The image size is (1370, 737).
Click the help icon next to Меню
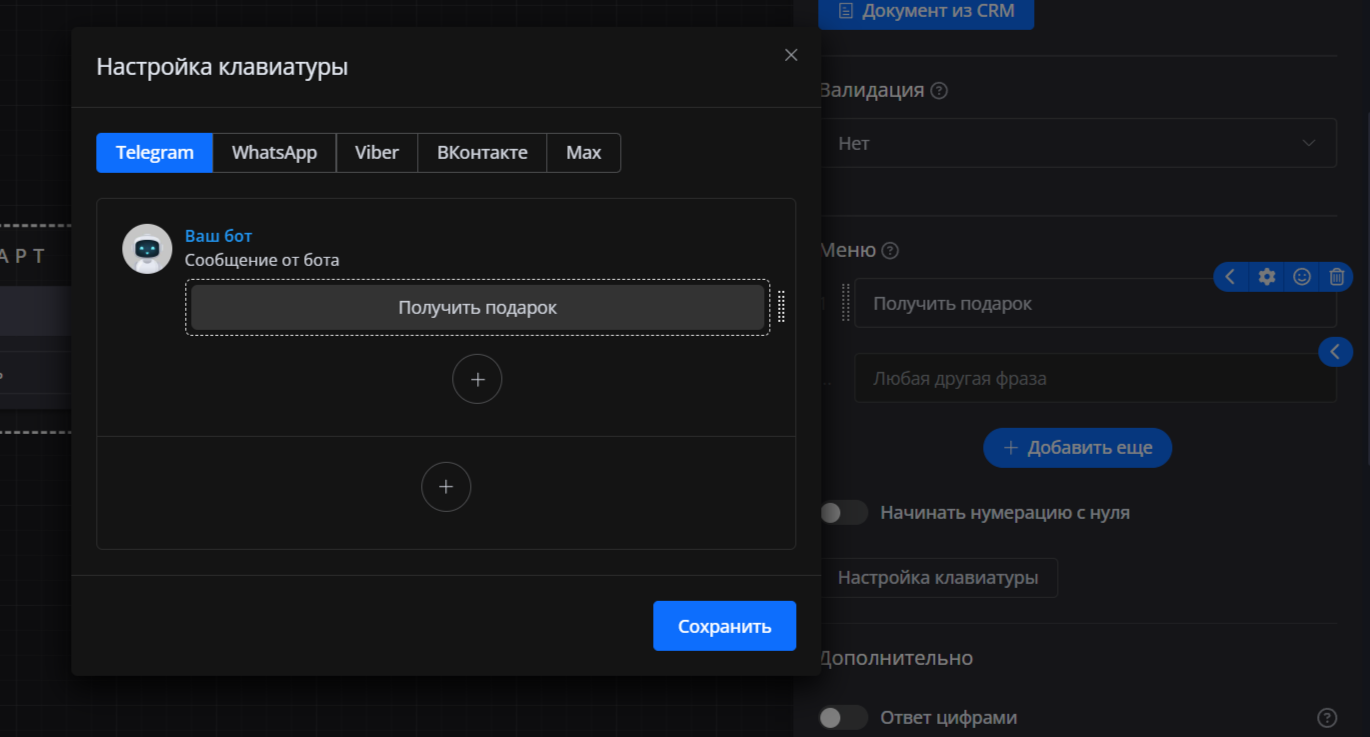click(x=890, y=251)
